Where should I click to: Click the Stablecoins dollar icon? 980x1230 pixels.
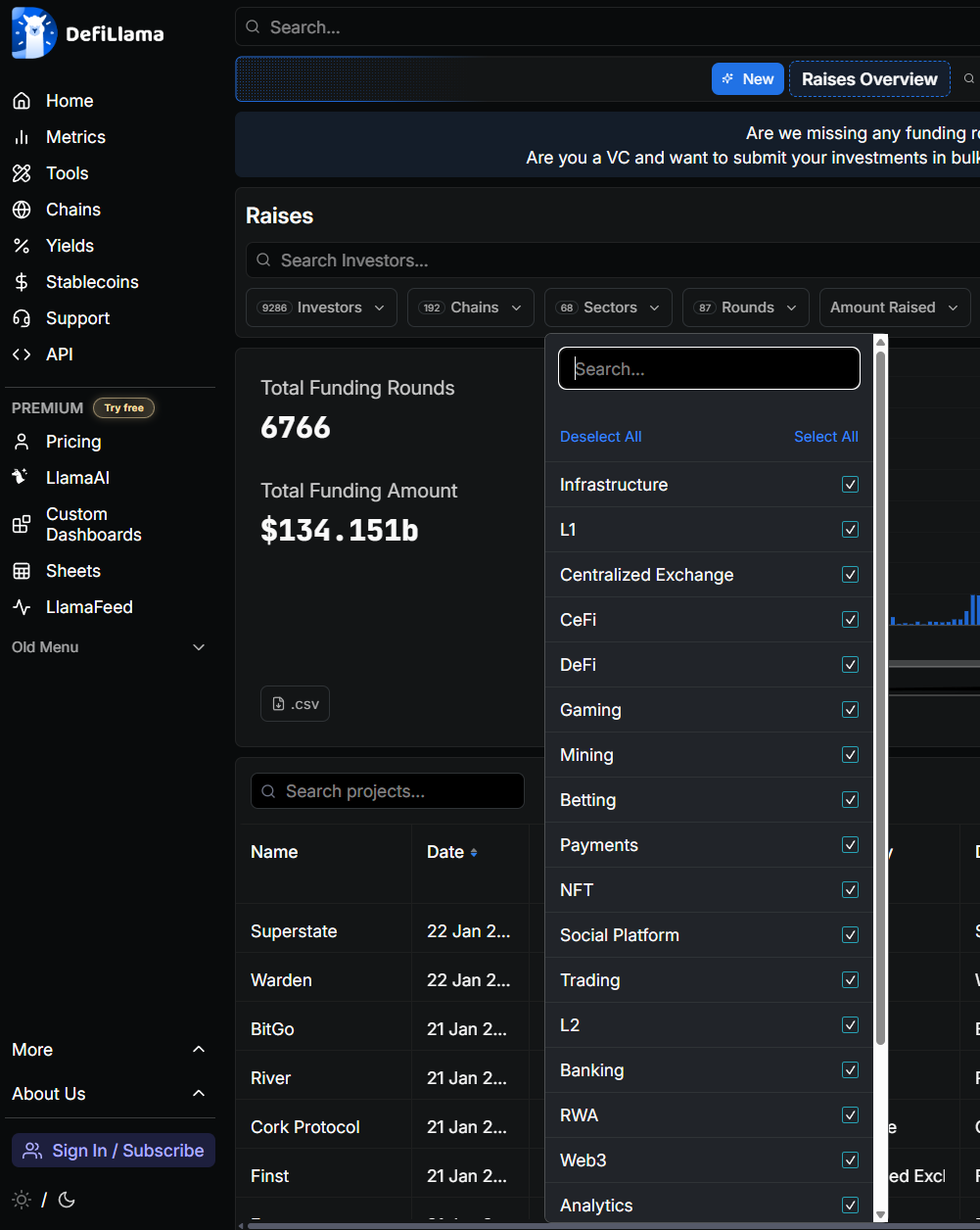(x=22, y=282)
